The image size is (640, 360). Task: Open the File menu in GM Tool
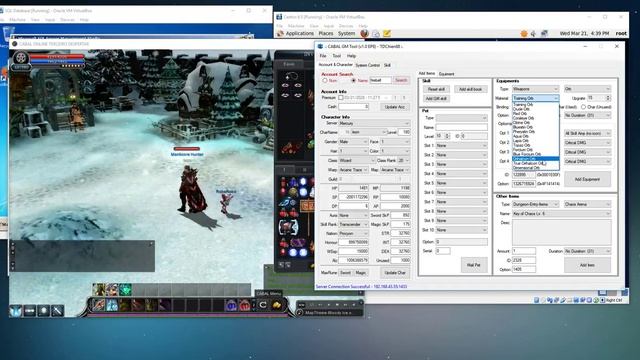(323, 56)
